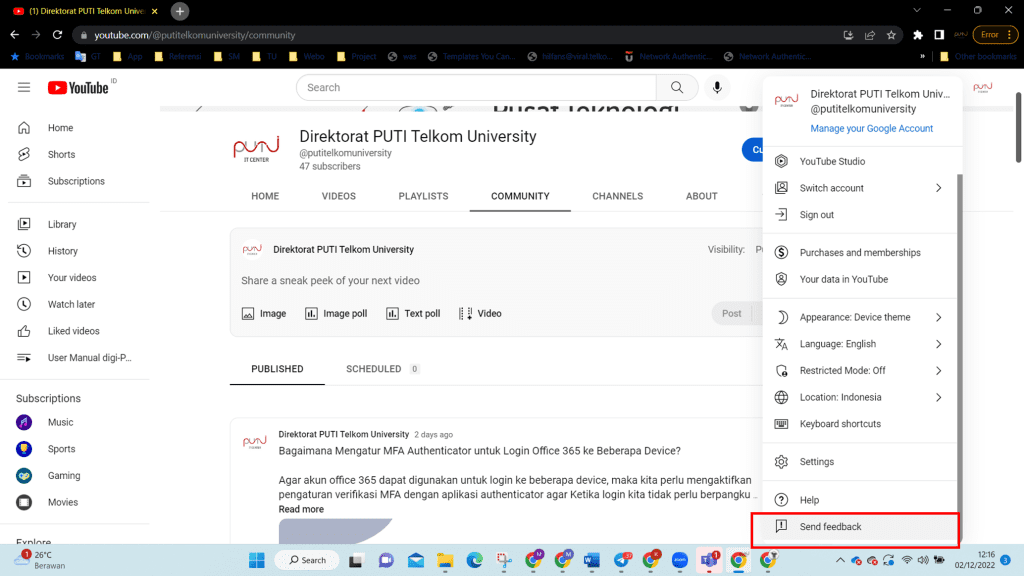The image size is (1024, 576).
Task: Open Subscriptions in the sidebar
Action: [78, 182]
